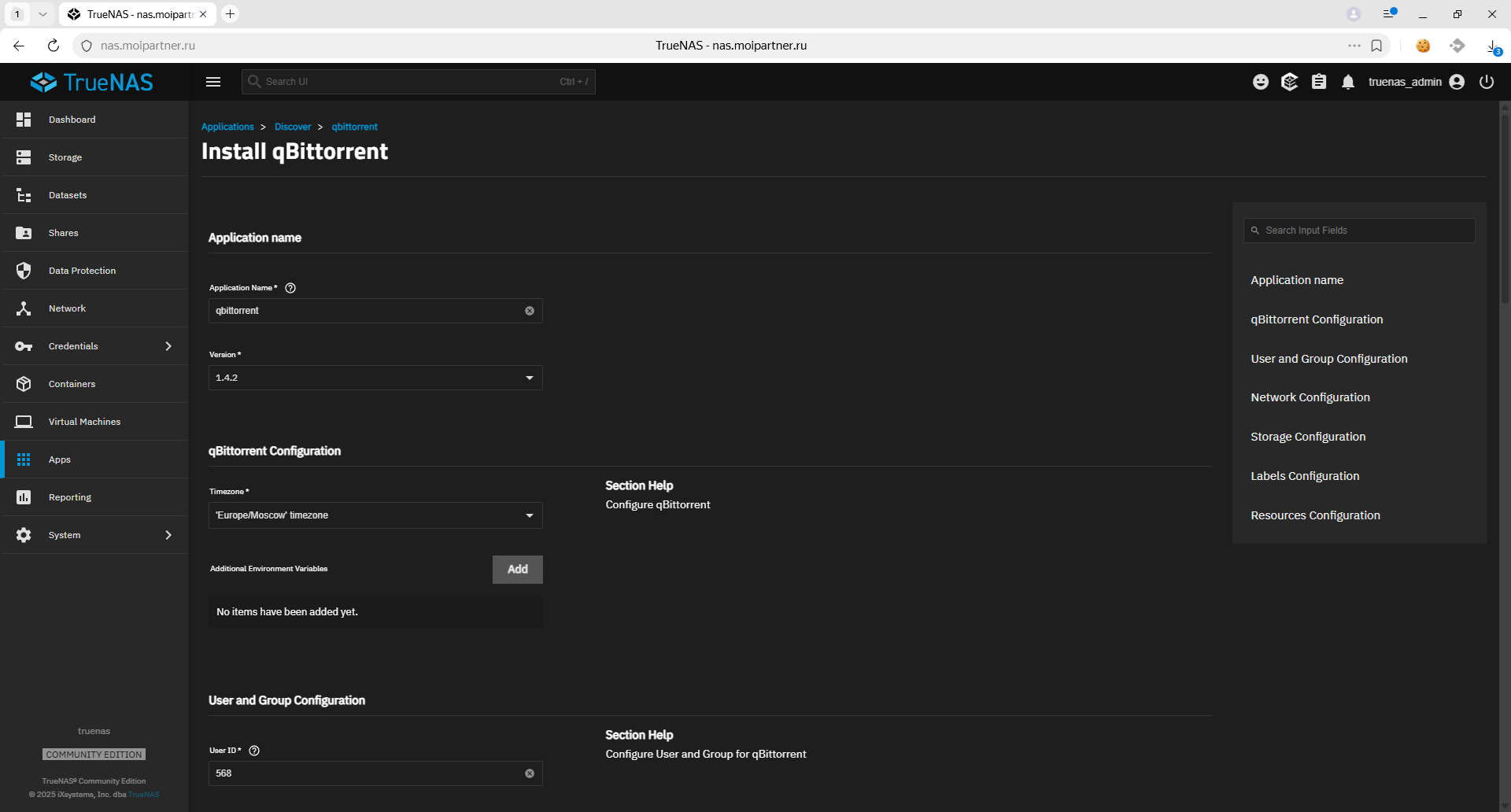The width and height of the screenshot is (1511, 812).
Task: Click the hamburger menu toggle icon
Action: click(212, 82)
